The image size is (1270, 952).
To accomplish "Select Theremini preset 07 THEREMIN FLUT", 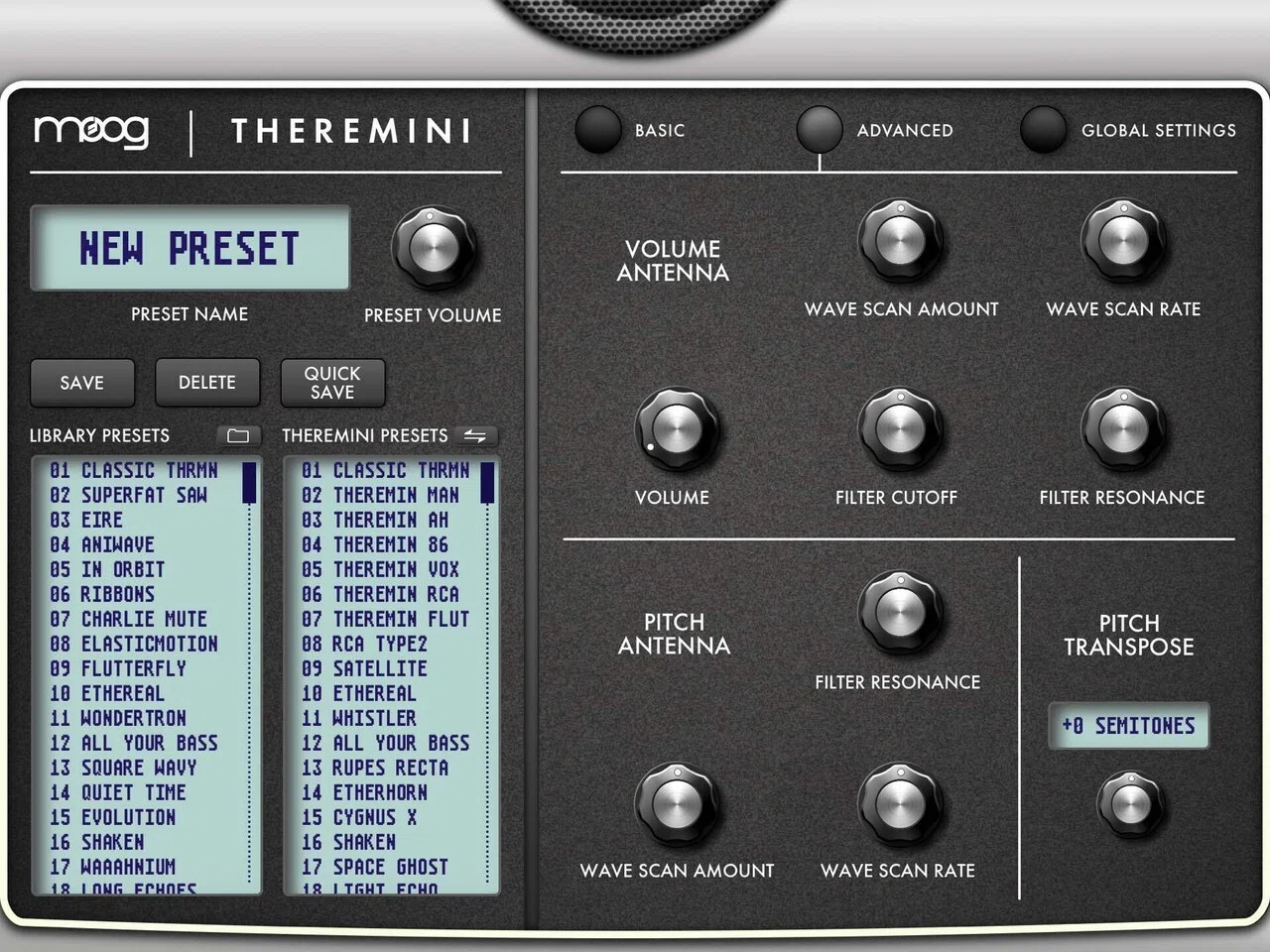I will click(x=386, y=619).
